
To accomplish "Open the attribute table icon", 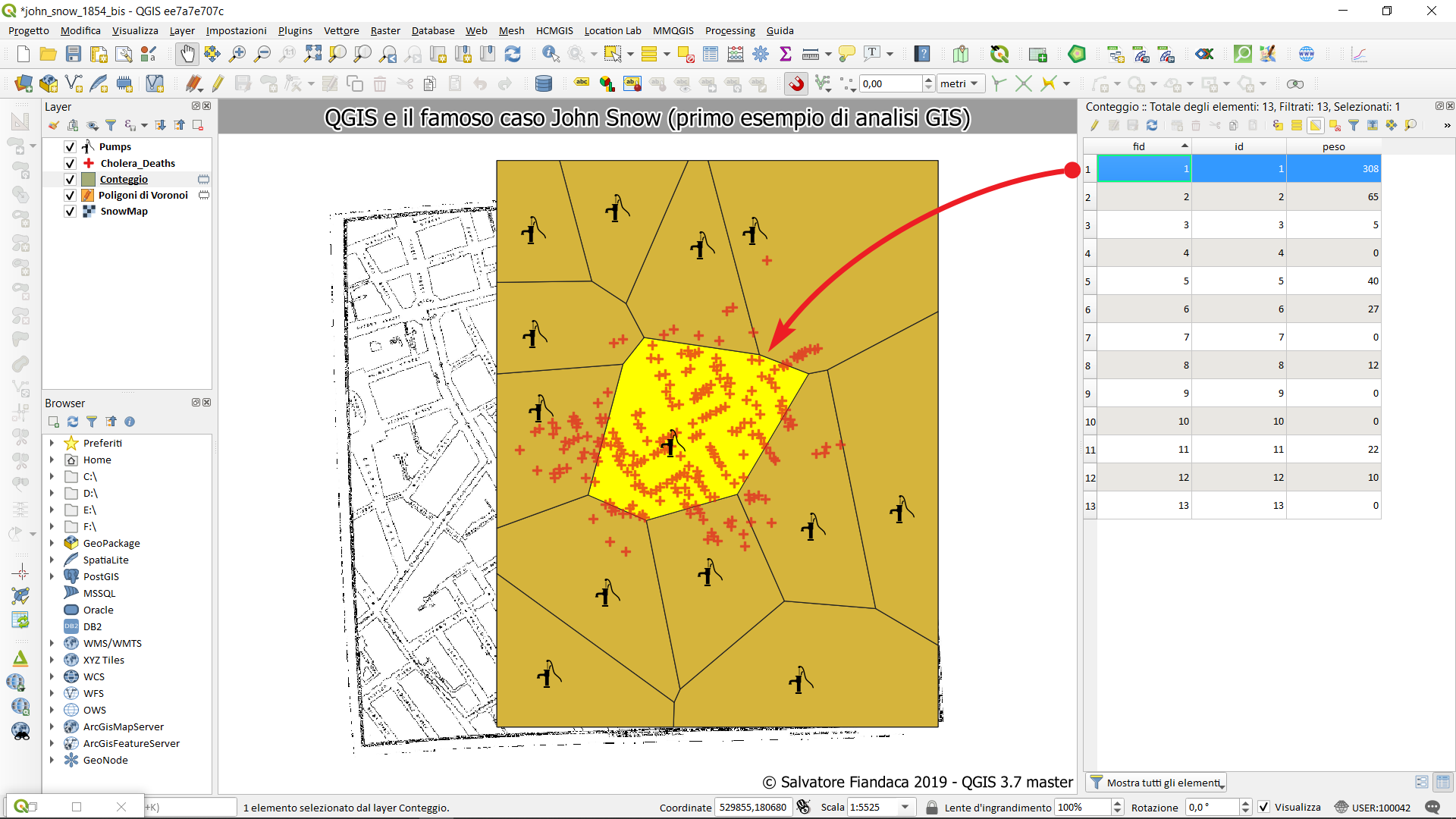I will (x=711, y=54).
